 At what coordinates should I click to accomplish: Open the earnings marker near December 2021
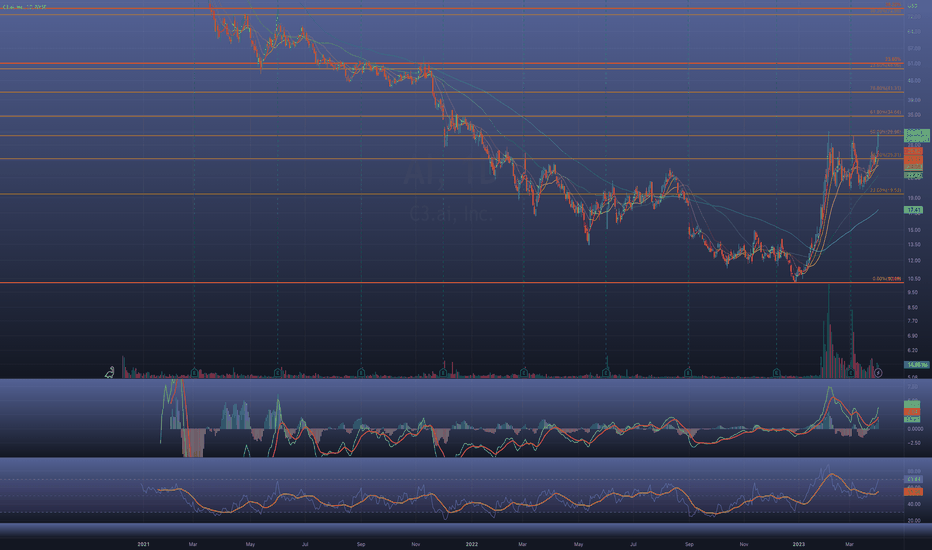[x=443, y=373]
